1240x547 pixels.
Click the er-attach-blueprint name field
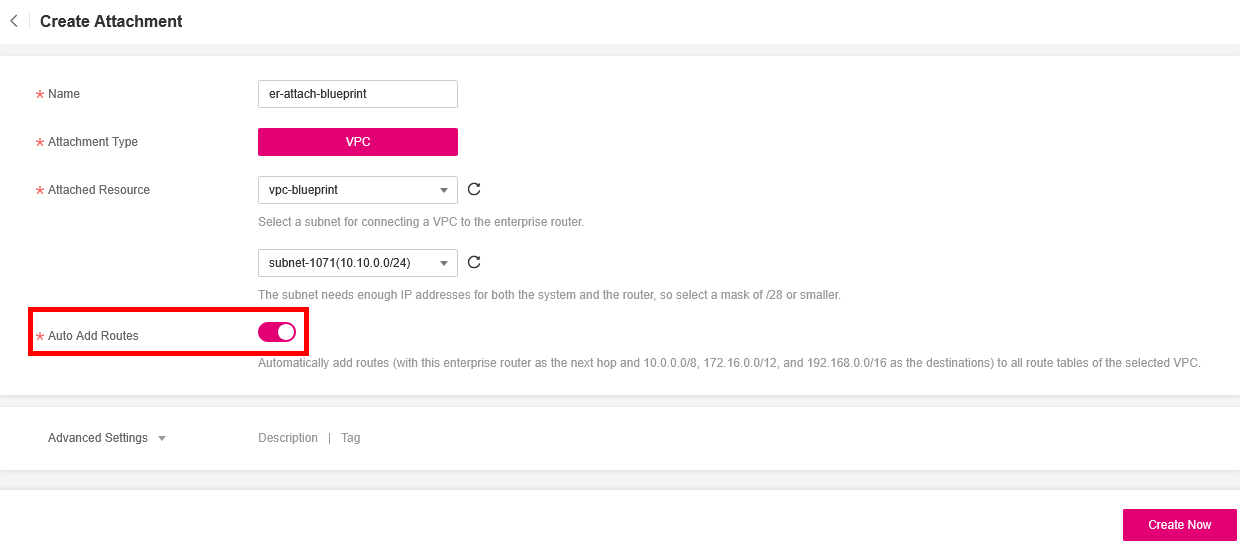tap(357, 94)
